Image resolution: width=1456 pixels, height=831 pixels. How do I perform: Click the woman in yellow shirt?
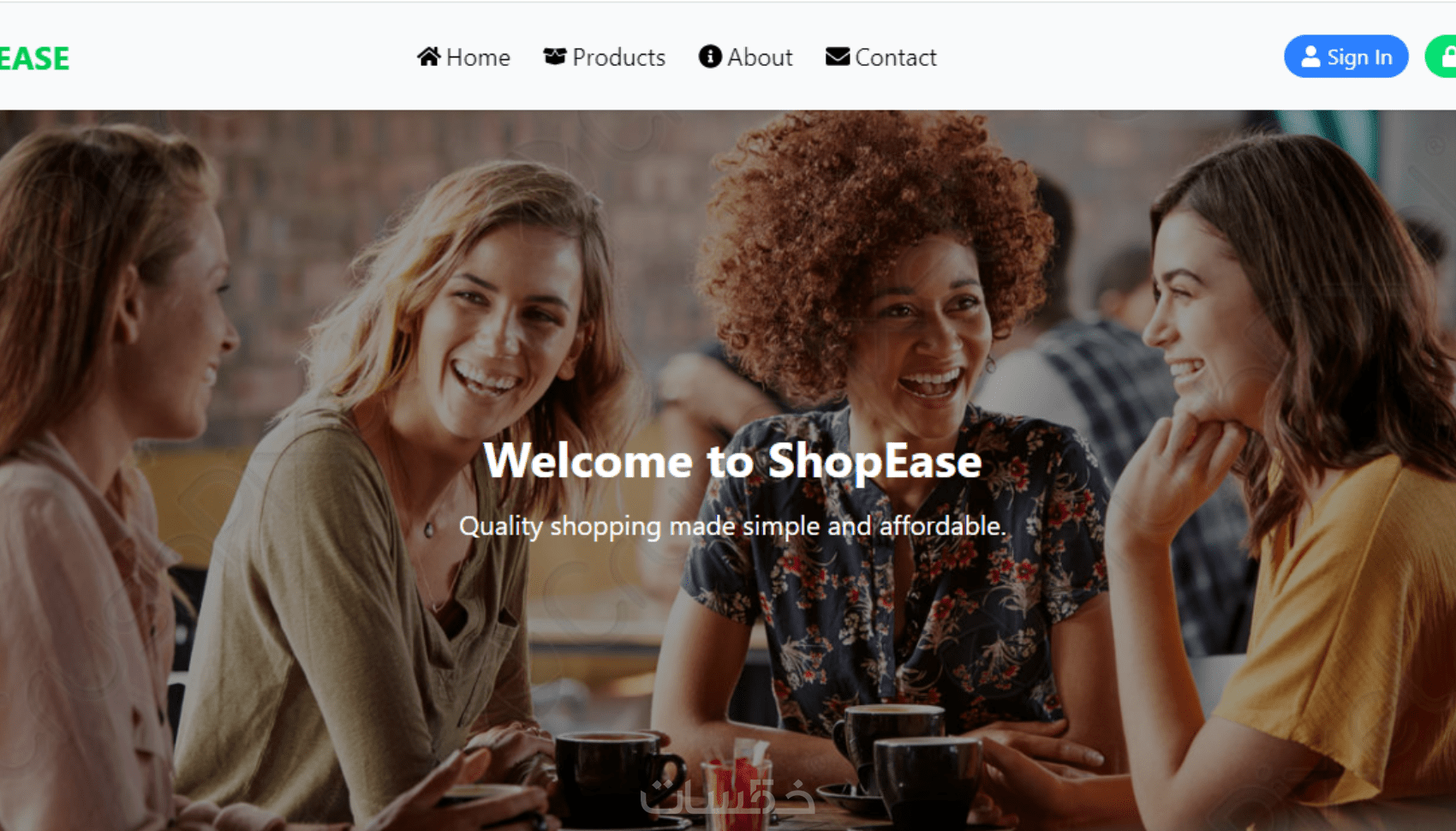point(1285,480)
